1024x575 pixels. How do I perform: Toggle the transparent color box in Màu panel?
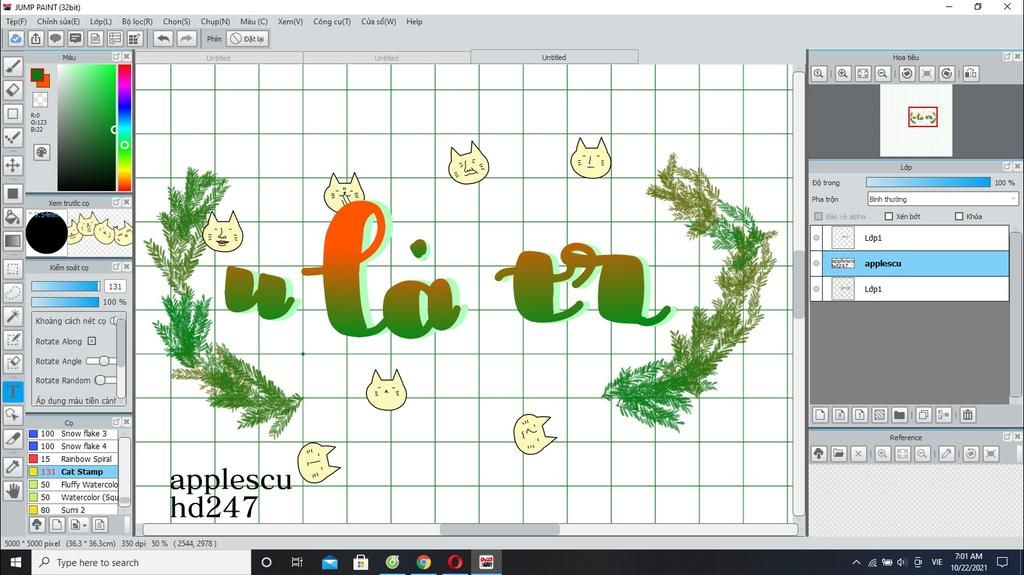pyautogui.click(x=40, y=99)
